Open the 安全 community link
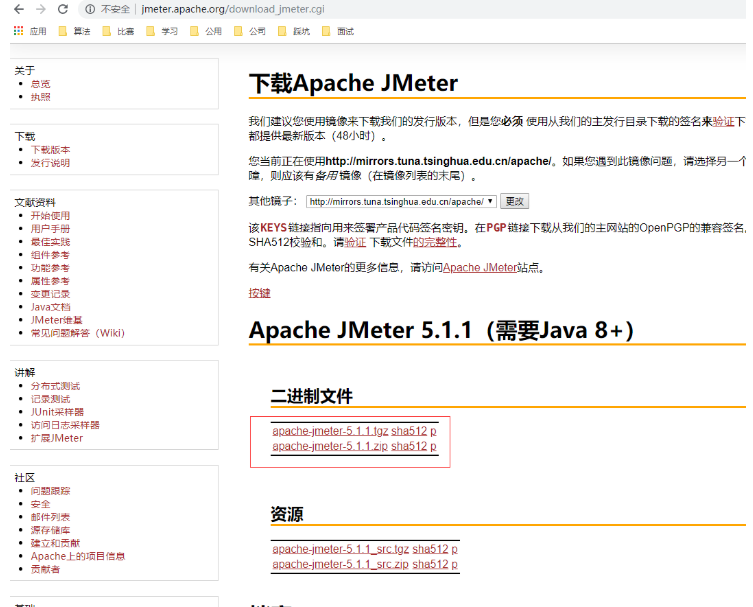The height and width of the screenshot is (607, 753). click(40, 504)
